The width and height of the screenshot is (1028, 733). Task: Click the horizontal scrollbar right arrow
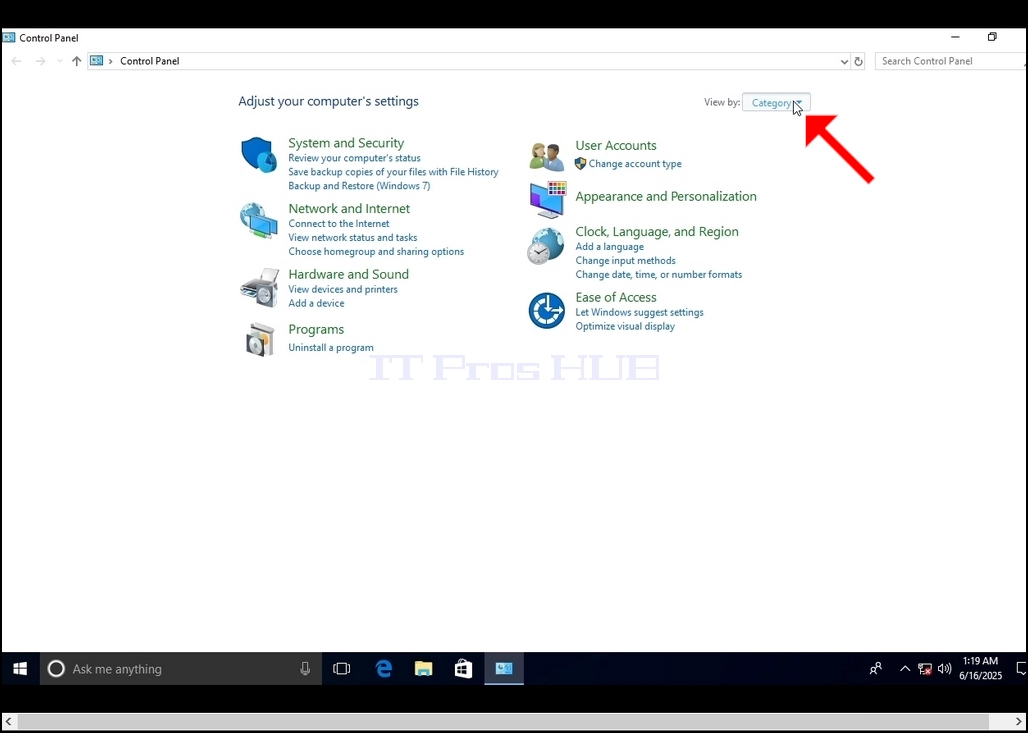click(1019, 721)
